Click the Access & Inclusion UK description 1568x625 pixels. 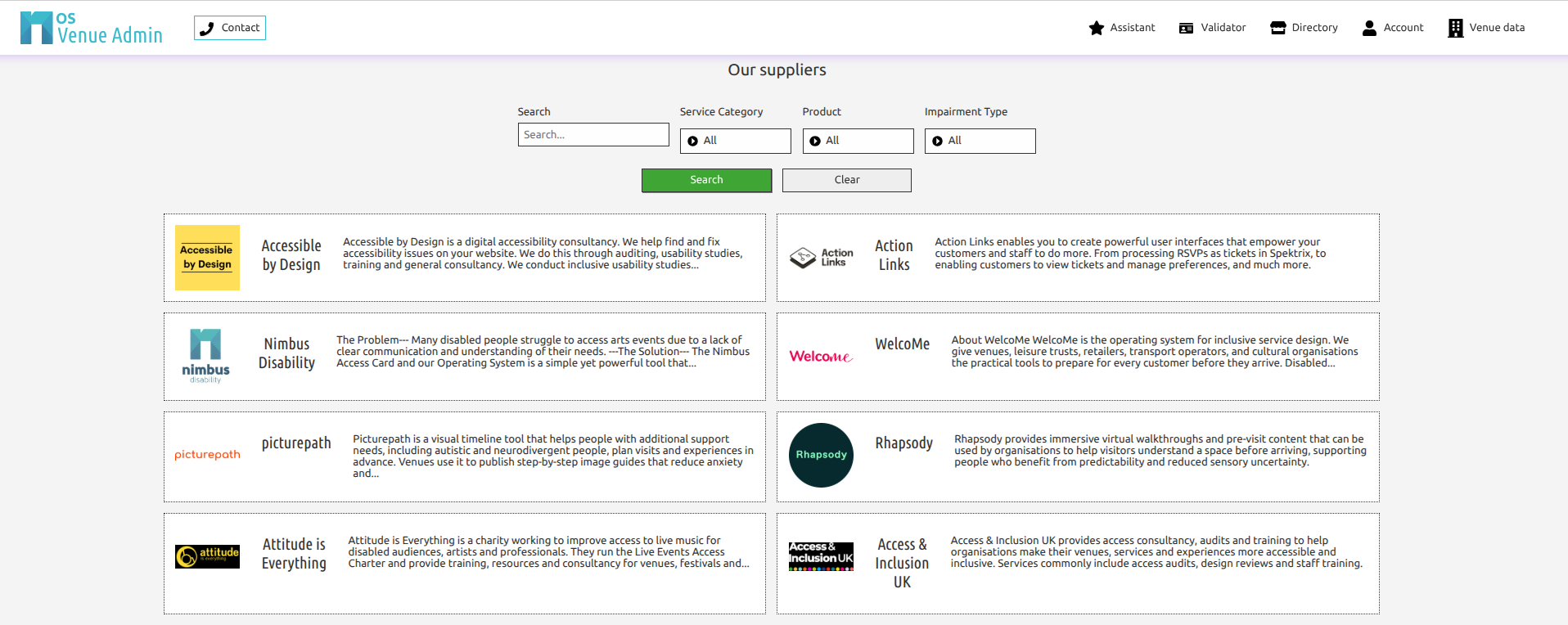(x=1156, y=552)
